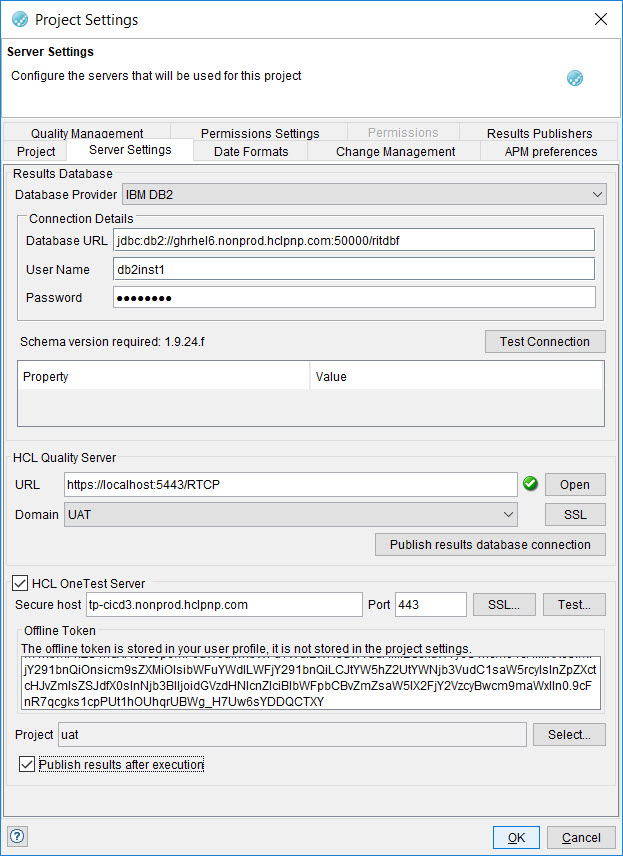This screenshot has height=856, width=623.
Task: Click the HCL Quality Server URL field
Action: click(290, 484)
